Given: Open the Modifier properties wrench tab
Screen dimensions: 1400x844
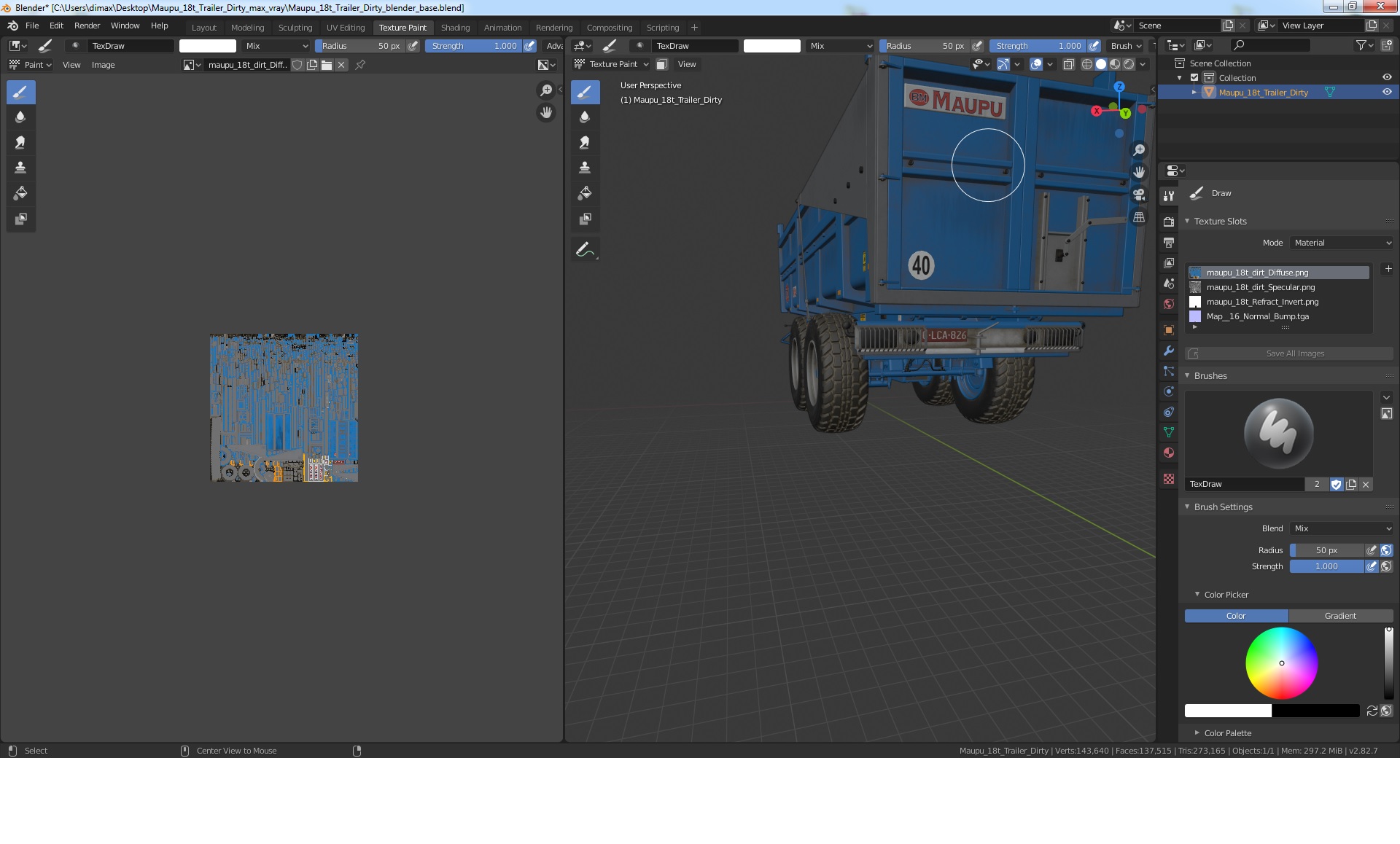Looking at the screenshot, I should click(1169, 351).
